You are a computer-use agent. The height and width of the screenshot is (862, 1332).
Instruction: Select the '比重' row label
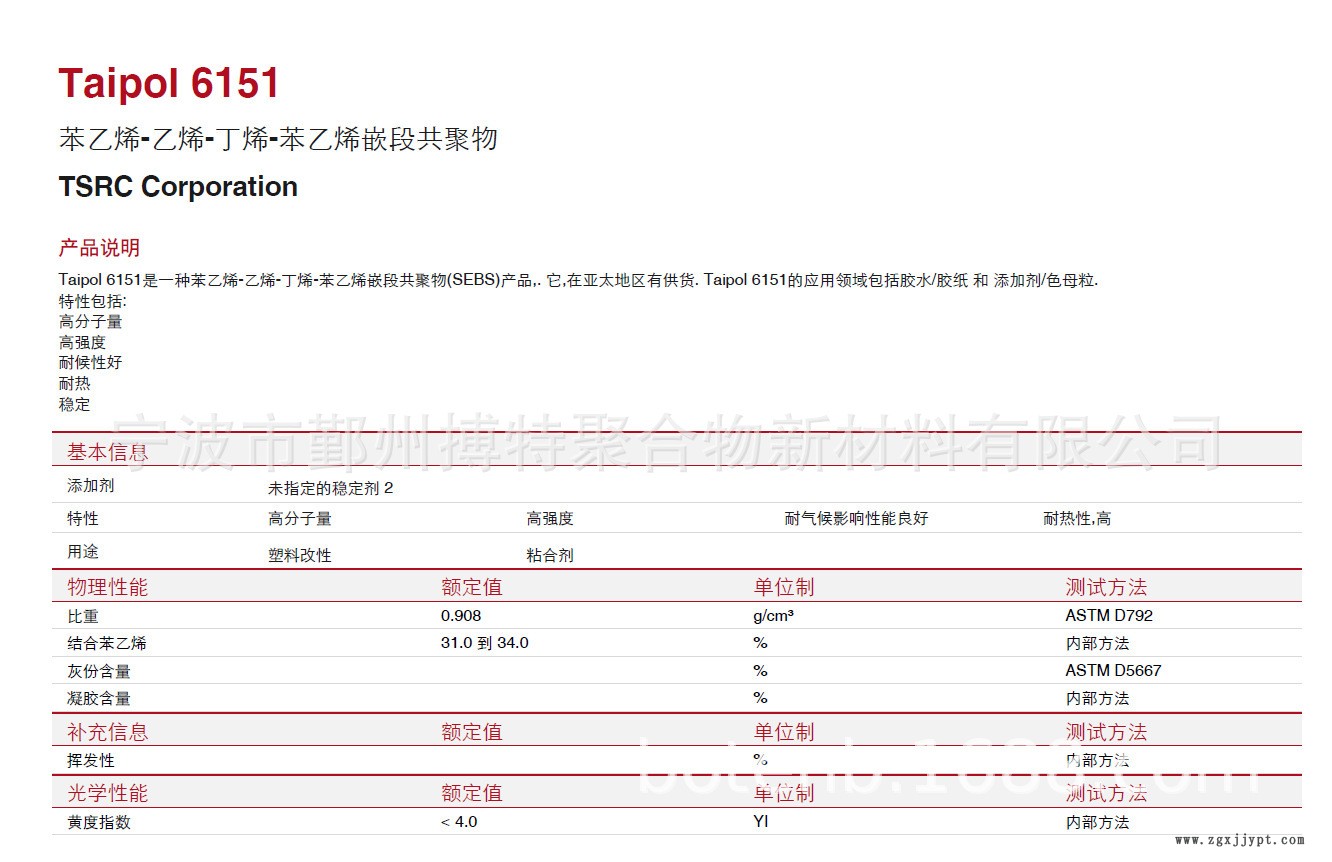(83, 616)
